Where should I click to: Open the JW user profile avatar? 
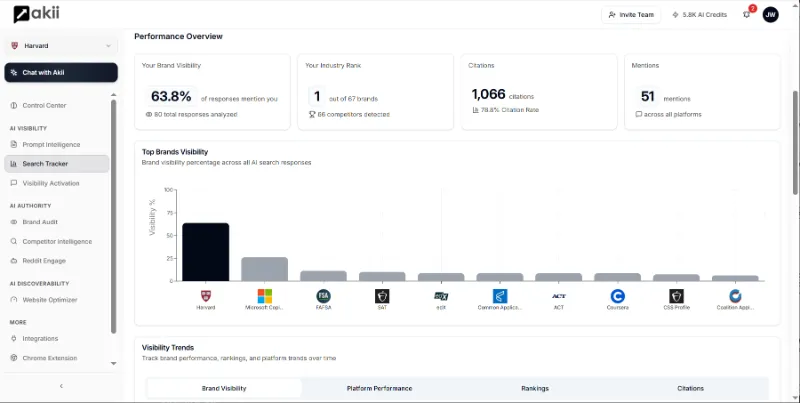tap(770, 14)
